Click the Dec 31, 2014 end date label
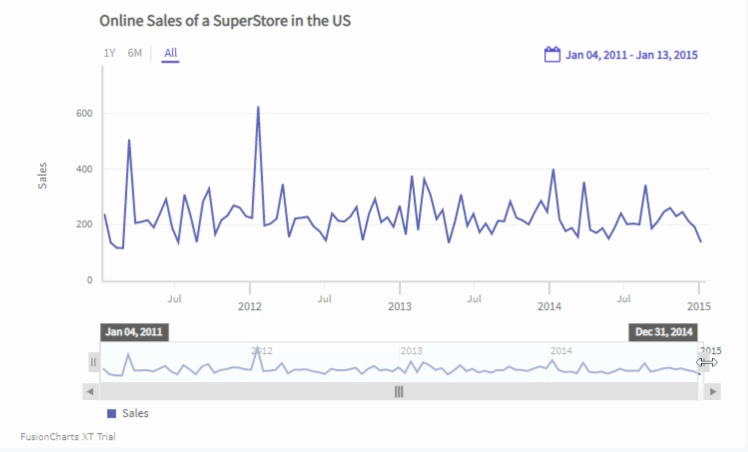748x452 pixels. (663, 332)
